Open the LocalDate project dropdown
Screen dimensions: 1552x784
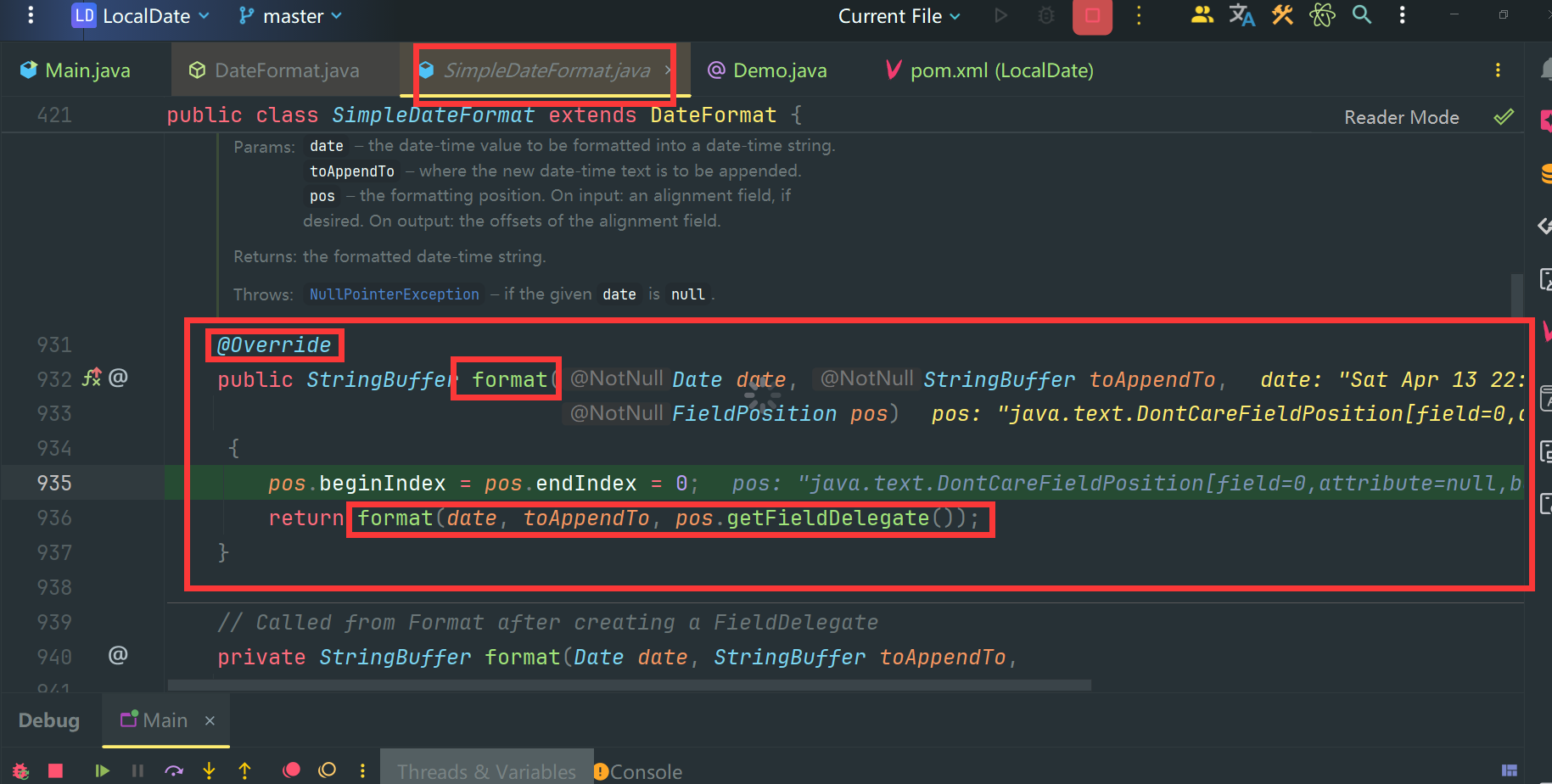coord(142,15)
